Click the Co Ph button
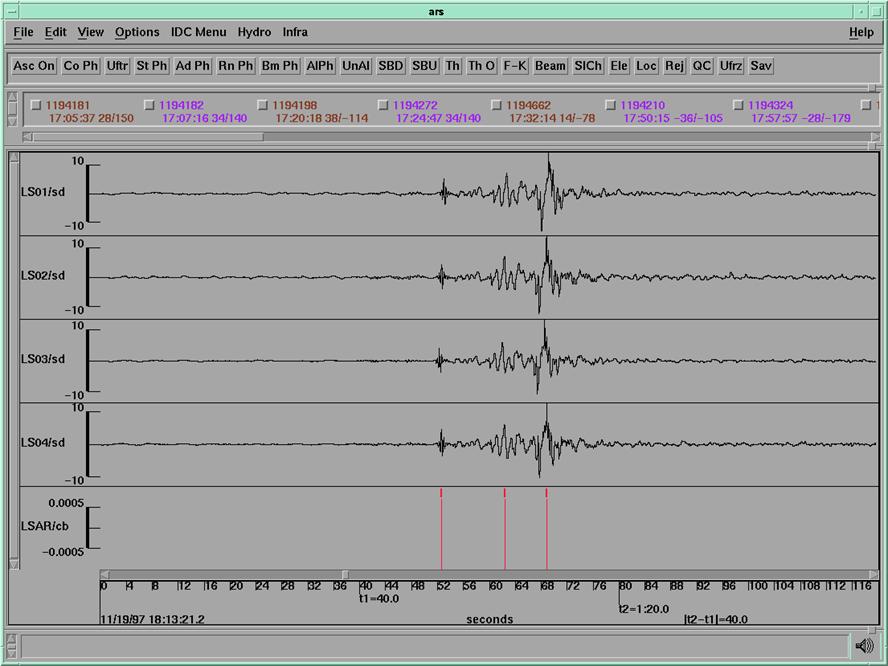This screenshot has height=666, width=888. tap(81, 66)
